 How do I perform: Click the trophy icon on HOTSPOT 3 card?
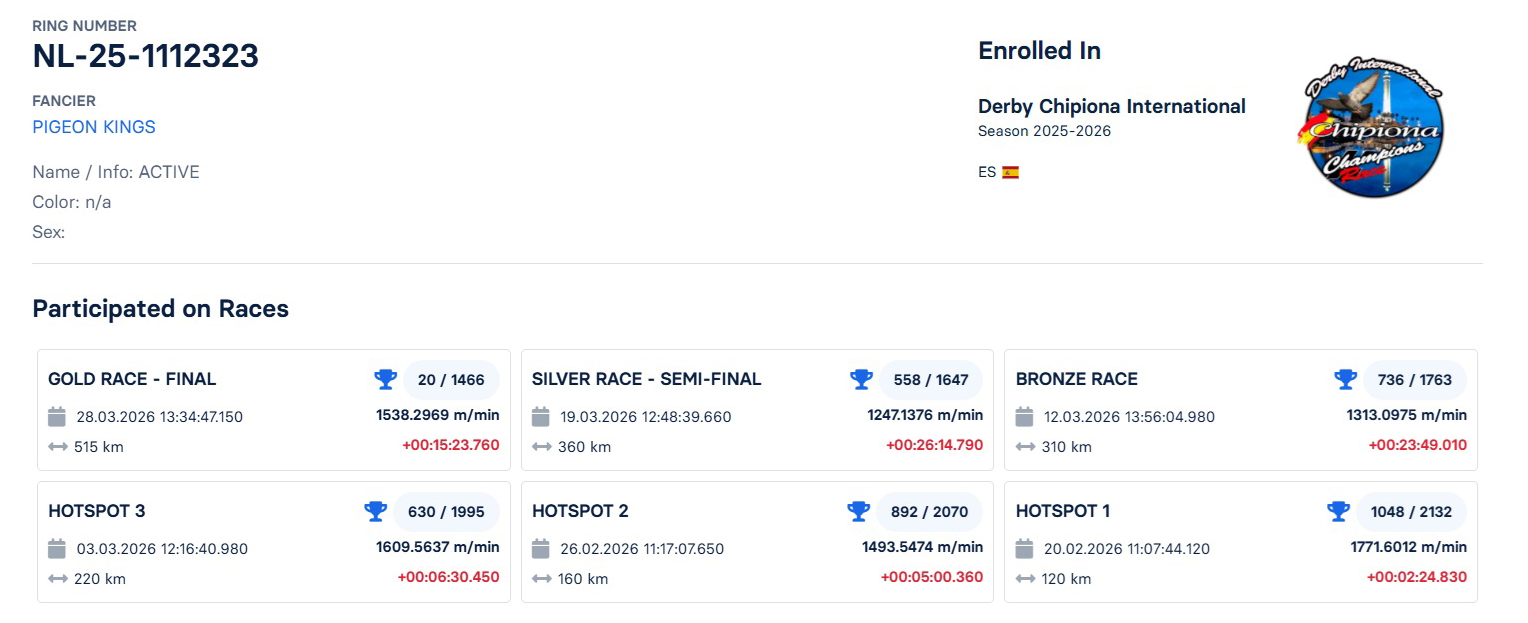pos(376,511)
